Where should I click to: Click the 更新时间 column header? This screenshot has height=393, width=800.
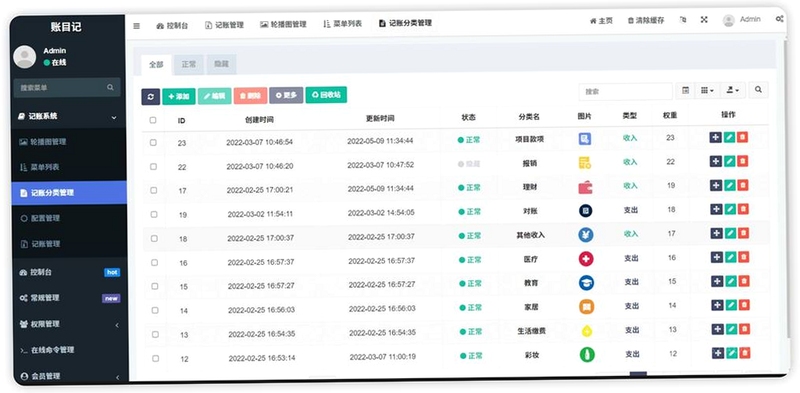coord(380,118)
